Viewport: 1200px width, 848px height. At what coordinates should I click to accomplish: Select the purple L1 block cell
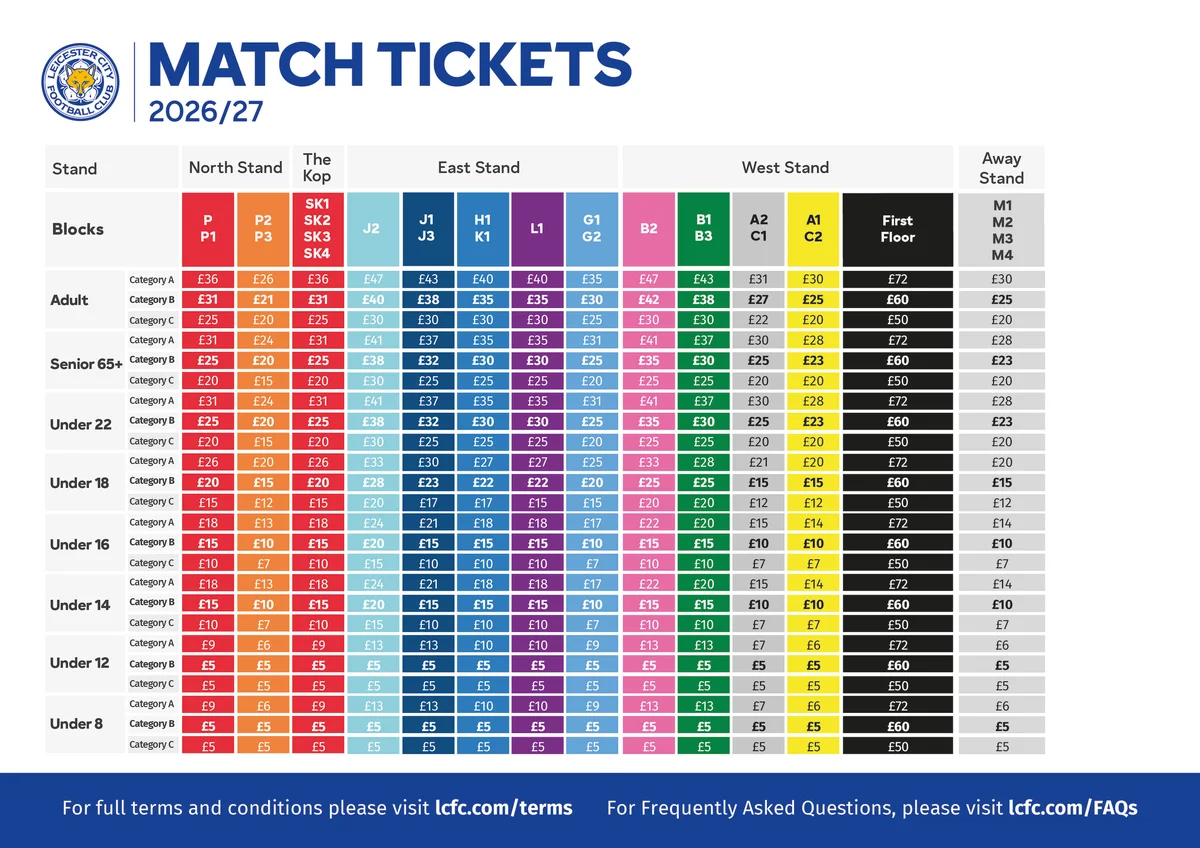point(537,229)
